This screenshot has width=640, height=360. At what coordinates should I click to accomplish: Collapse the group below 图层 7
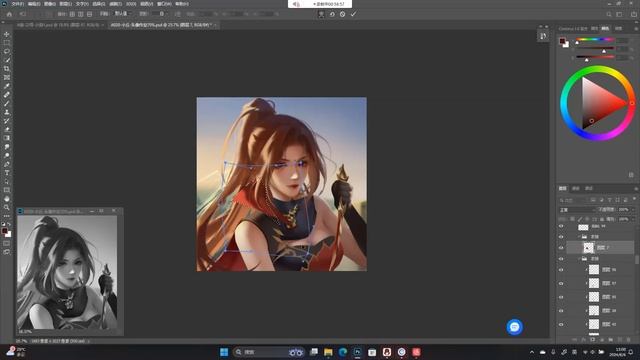click(579, 259)
